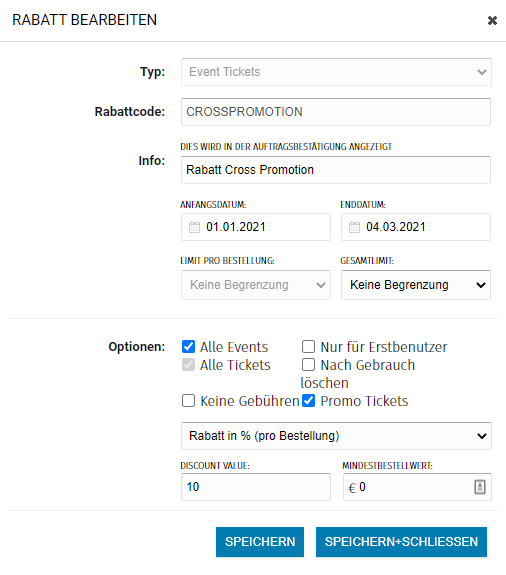506x575 pixels.
Task: Expand the Limit pro Bestellung dropdown
Action: 256,285
